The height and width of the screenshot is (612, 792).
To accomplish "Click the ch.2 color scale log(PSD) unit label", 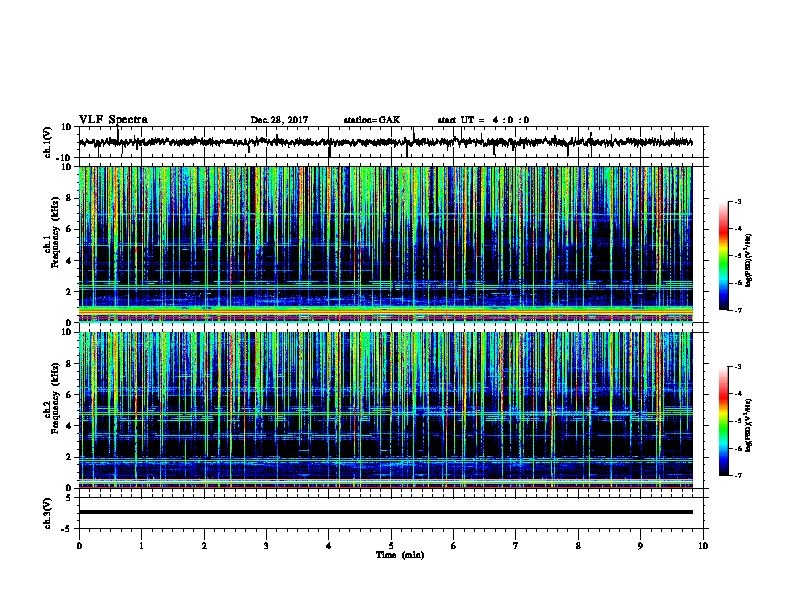I will coord(749,425).
